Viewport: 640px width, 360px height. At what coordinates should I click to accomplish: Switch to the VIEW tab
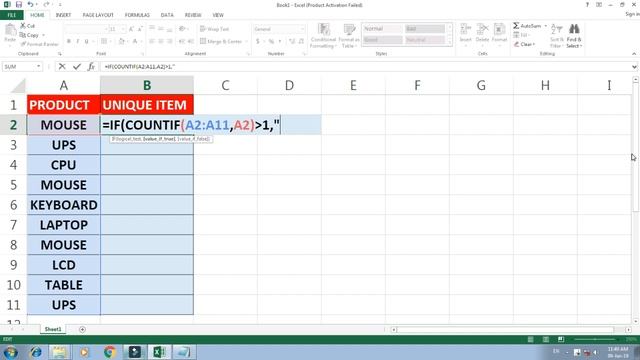(x=218, y=15)
